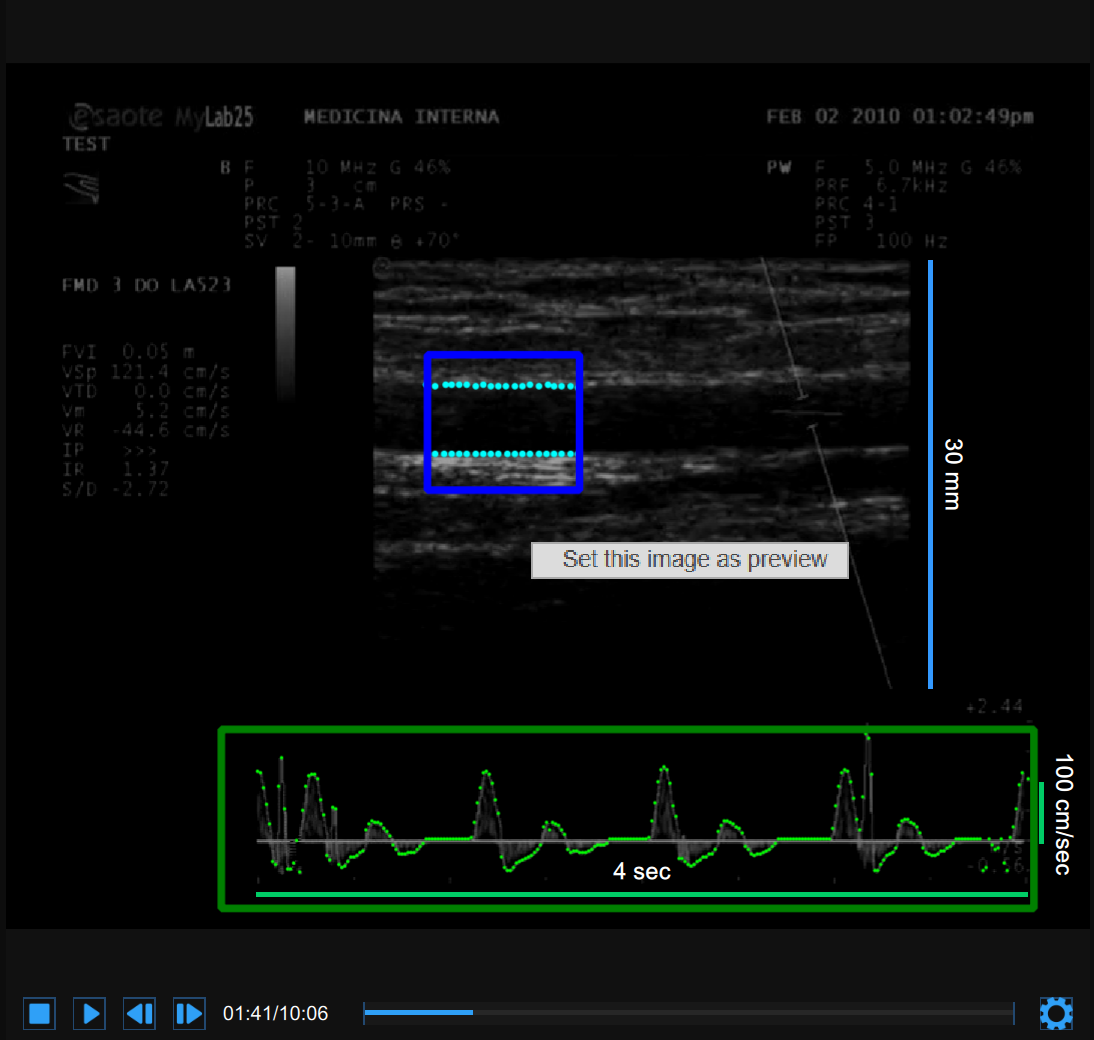Click the Stop playback button
The image size is (1094, 1040).
pos(39,1013)
